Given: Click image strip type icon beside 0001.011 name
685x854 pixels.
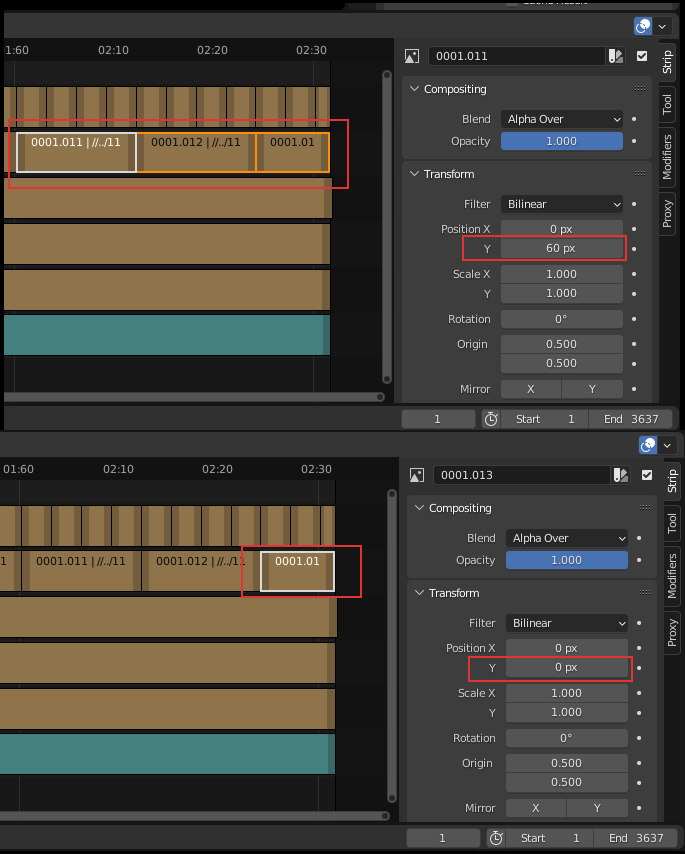Looking at the screenshot, I should tap(412, 56).
